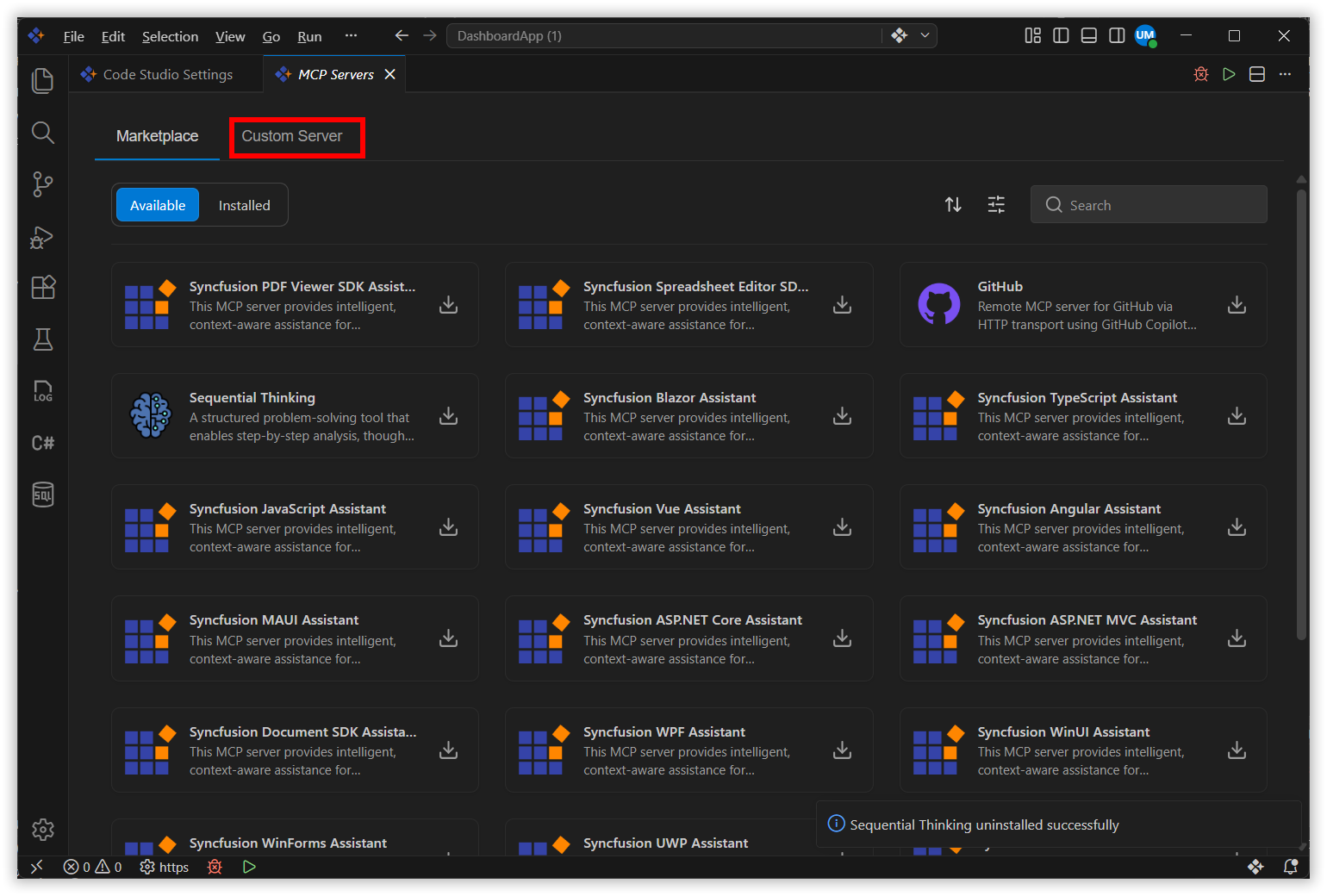Open the View menu
Image resolution: width=1327 pixels, height=896 pixels.
(x=230, y=36)
